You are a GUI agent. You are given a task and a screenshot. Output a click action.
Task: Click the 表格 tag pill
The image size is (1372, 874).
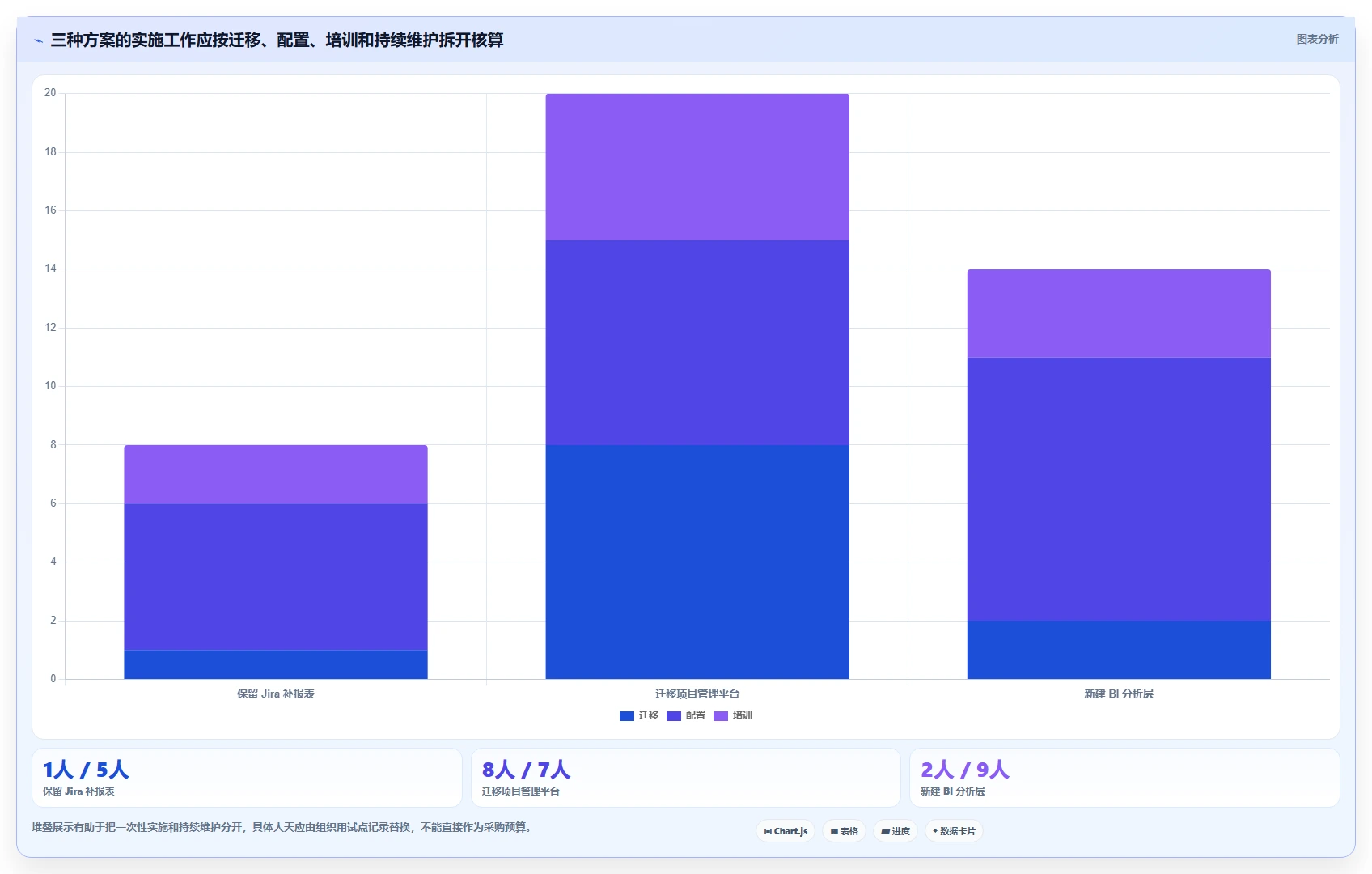(845, 831)
